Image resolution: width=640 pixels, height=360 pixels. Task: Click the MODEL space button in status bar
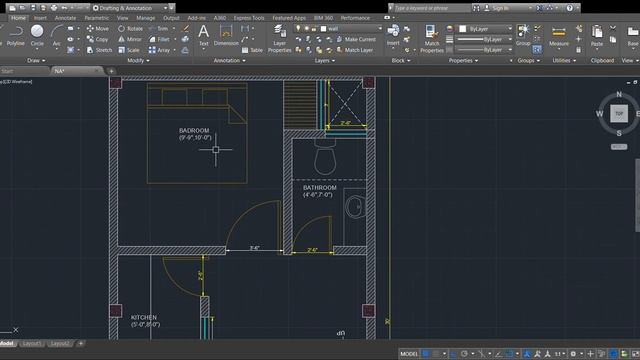pyautogui.click(x=409, y=353)
